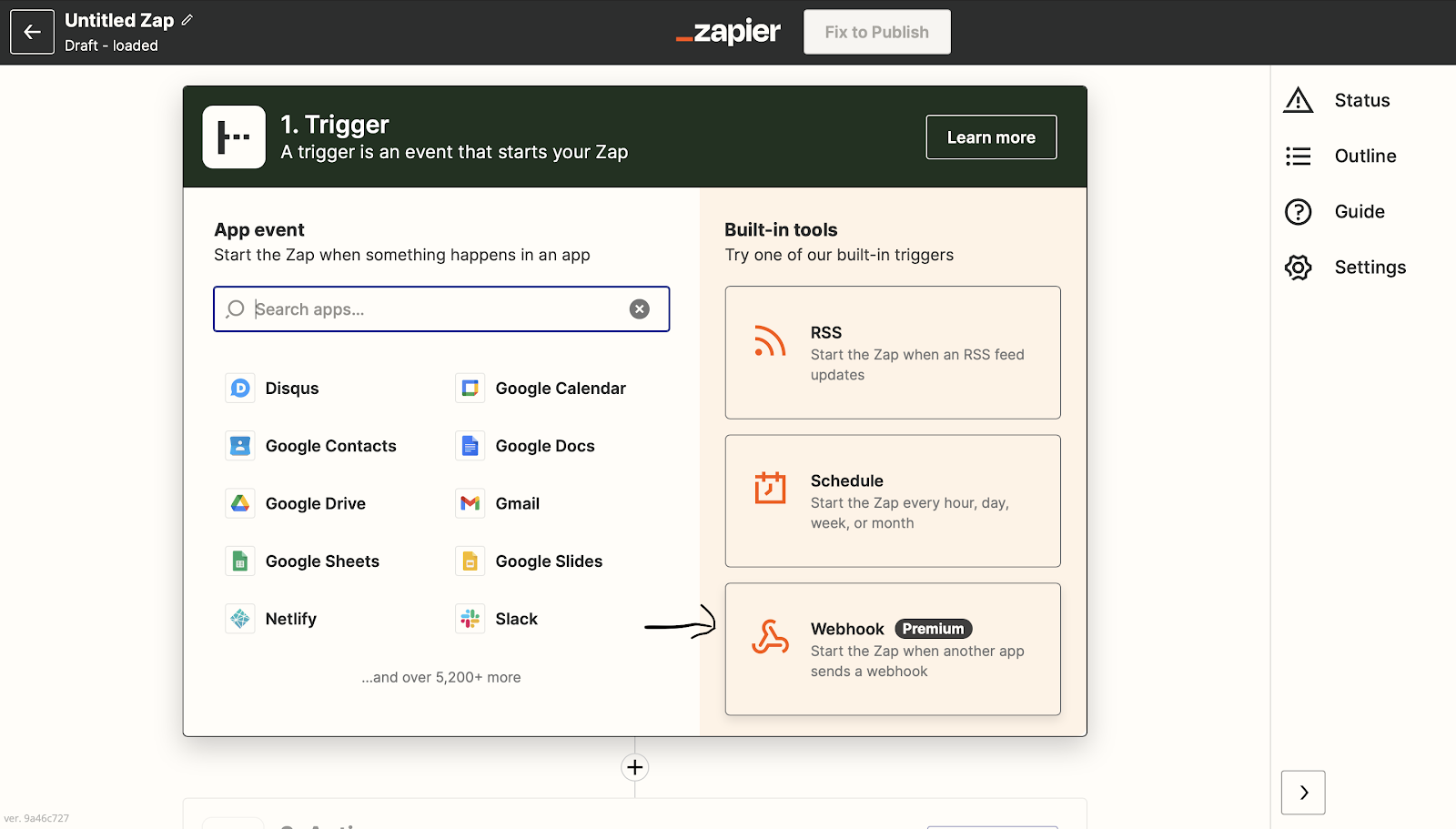The width and height of the screenshot is (1456, 829).
Task: Select the Gmail icon
Action: 470,503
